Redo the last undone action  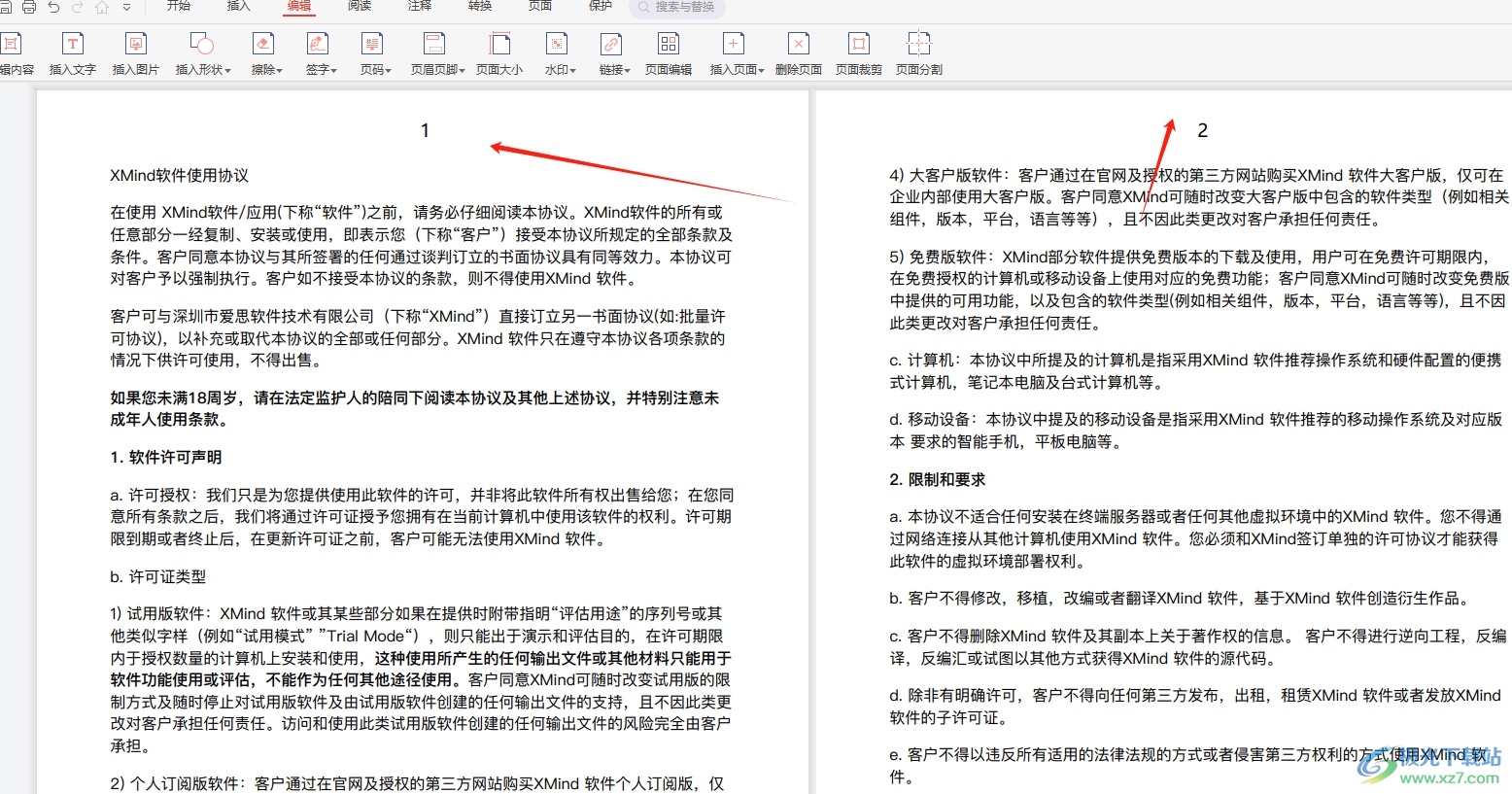(77, 7)
